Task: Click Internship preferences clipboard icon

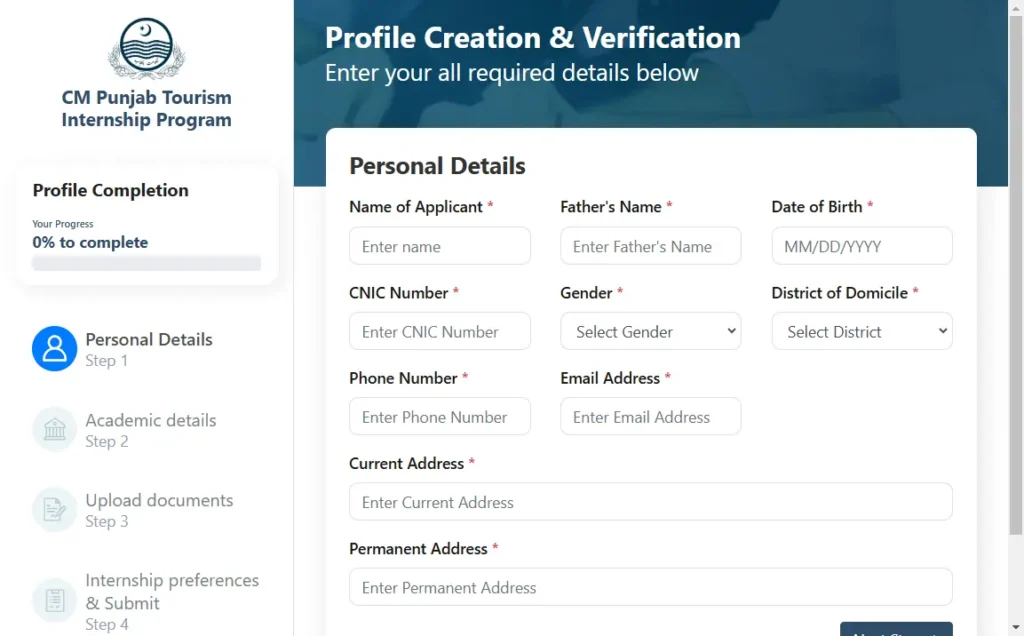Action: (x=55, y=601)
